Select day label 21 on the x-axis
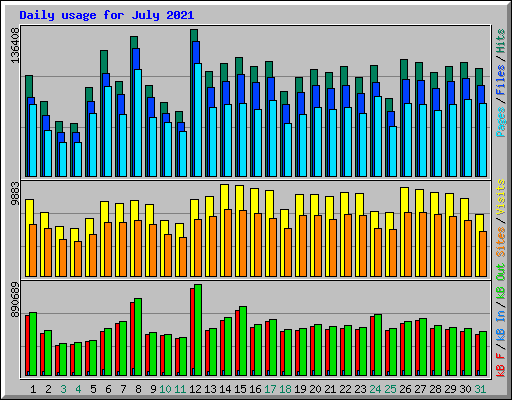This screenshot has width=512, height=400. coord(330,389)
